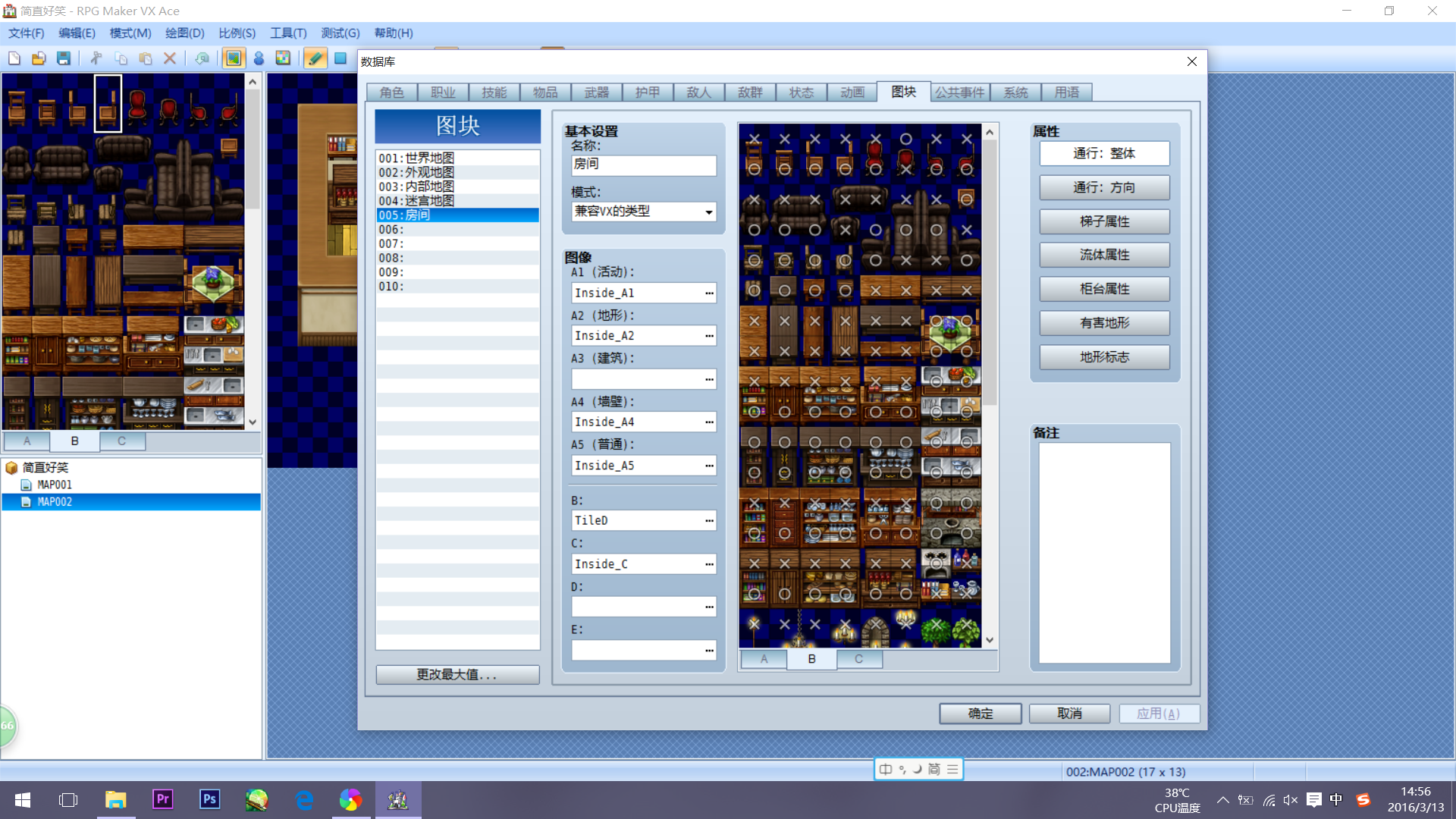Click the Undo arrow toolbar icon
This screenshot has height=819, width=1456.
(x=202, y=58)
